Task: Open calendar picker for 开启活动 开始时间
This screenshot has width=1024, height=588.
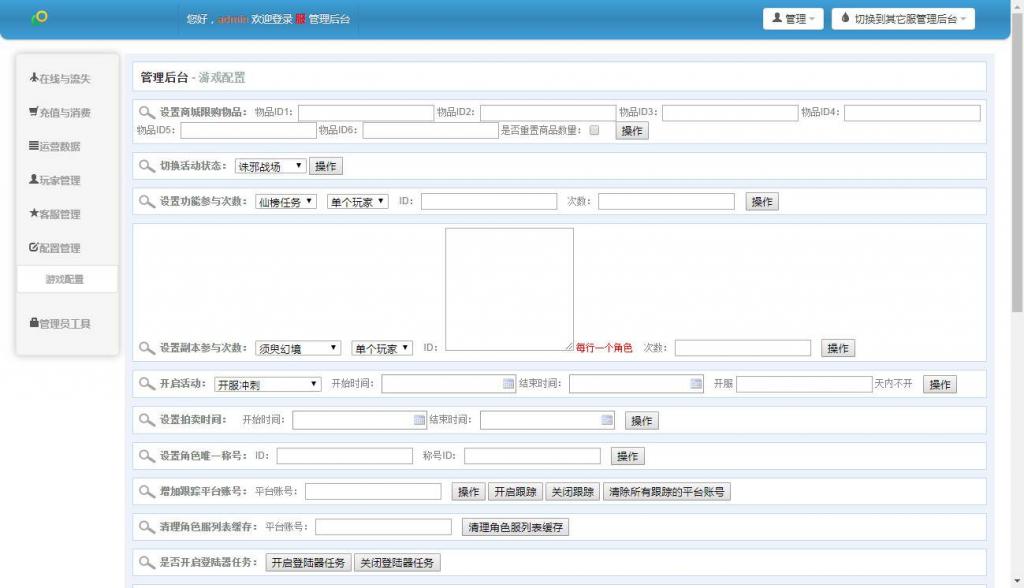Action: 508,384
